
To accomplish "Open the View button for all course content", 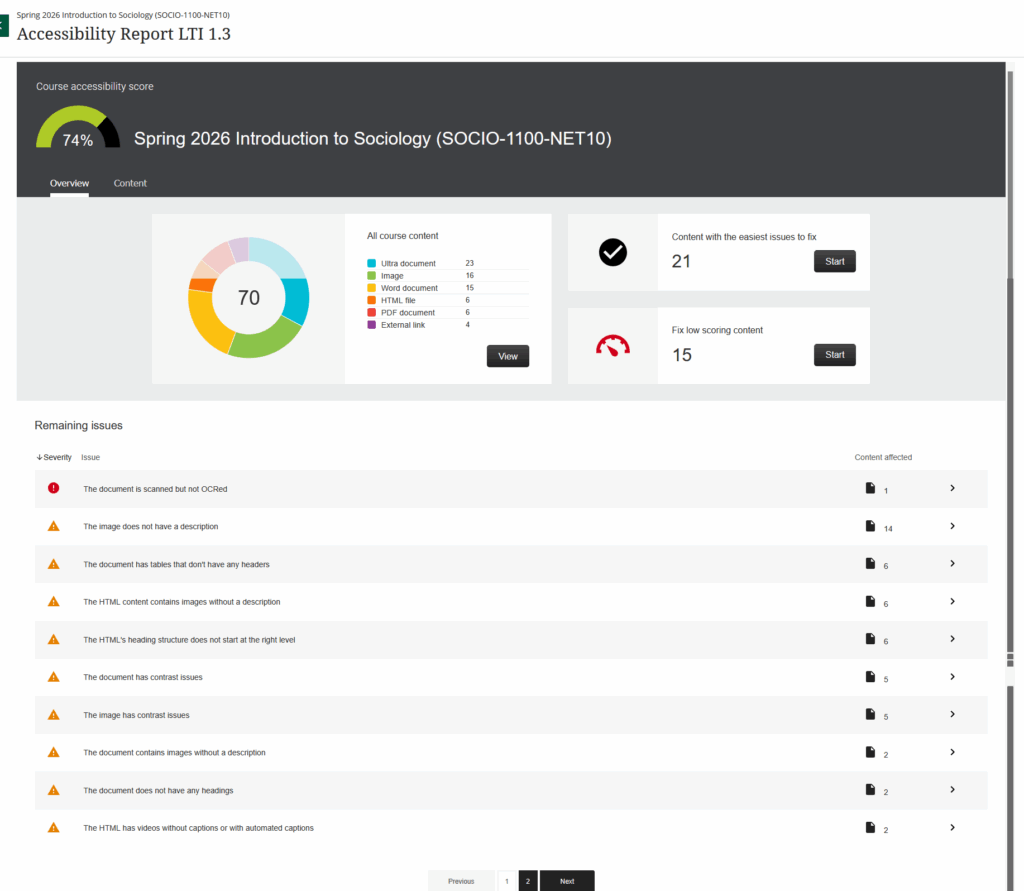I will 507,356.
